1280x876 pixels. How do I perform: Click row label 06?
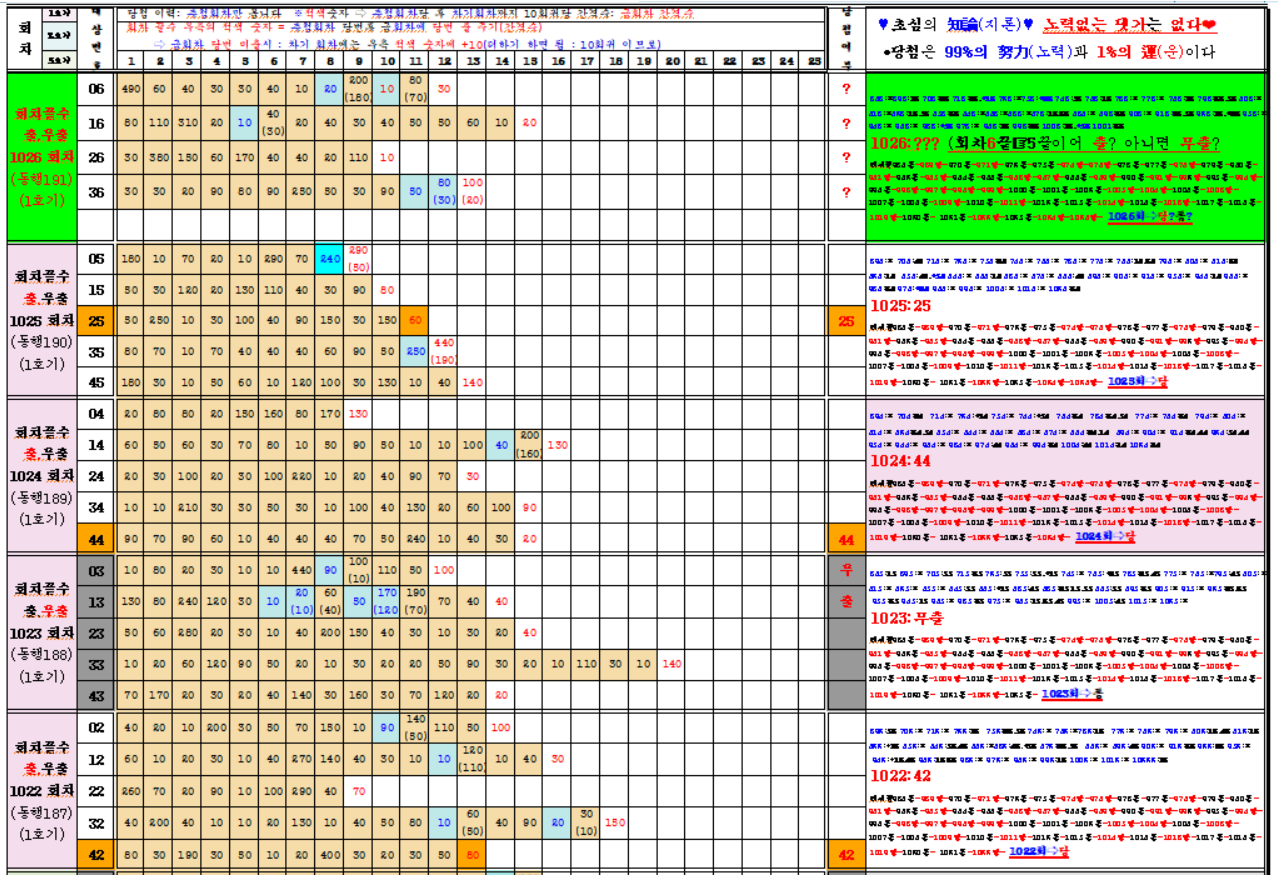click(x=96, y=88)
